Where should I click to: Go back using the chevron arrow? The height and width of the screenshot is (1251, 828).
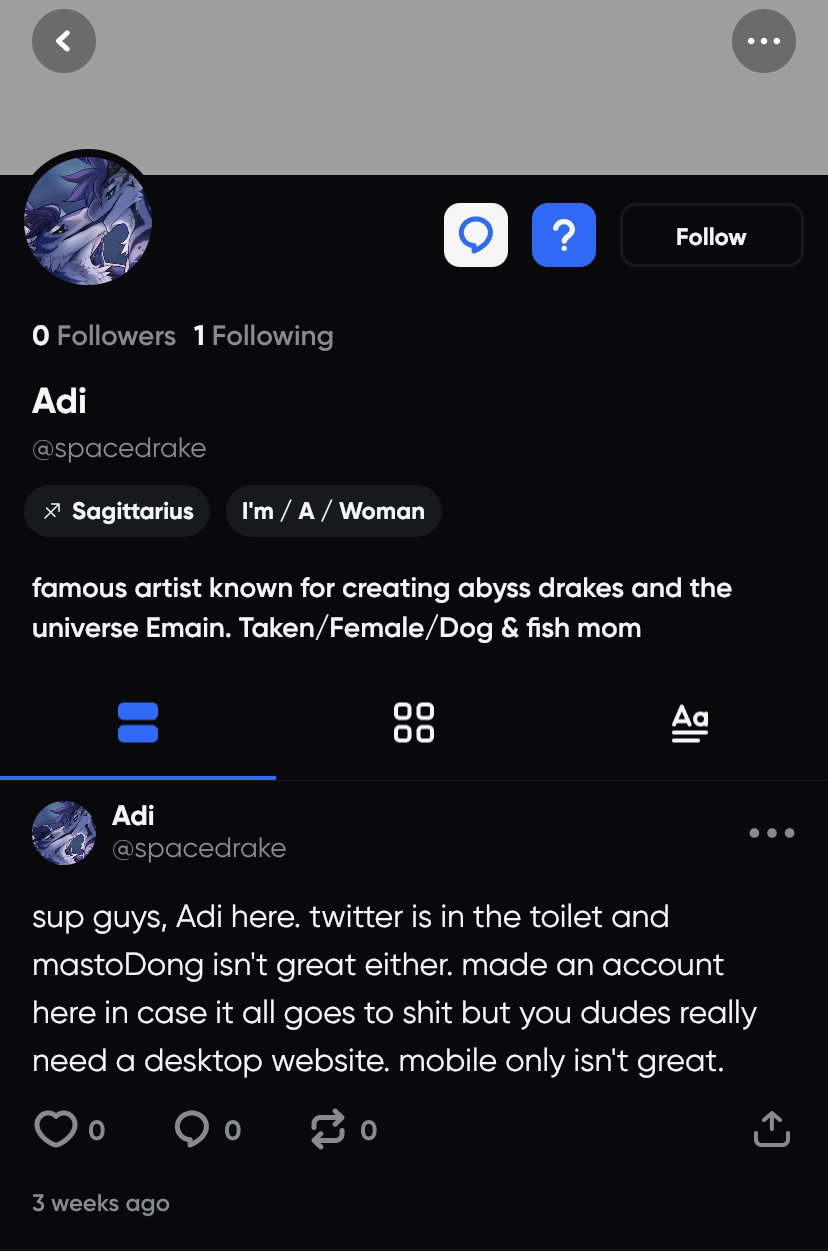tap(64, 41)
